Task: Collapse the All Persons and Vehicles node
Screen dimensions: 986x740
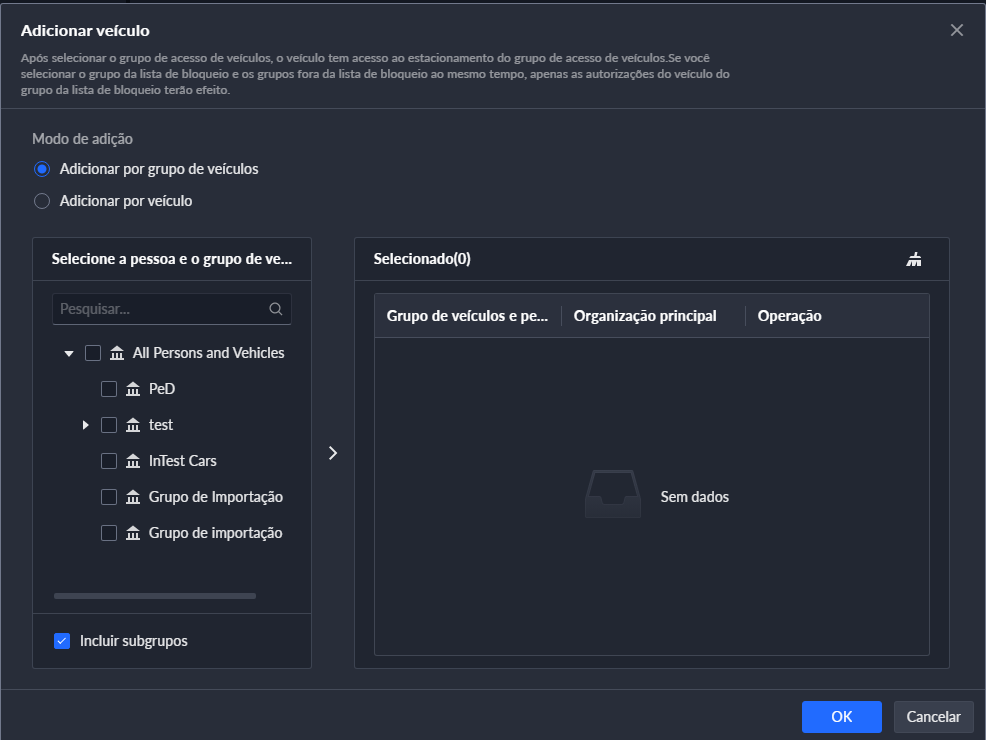Action: coord(69,354)
